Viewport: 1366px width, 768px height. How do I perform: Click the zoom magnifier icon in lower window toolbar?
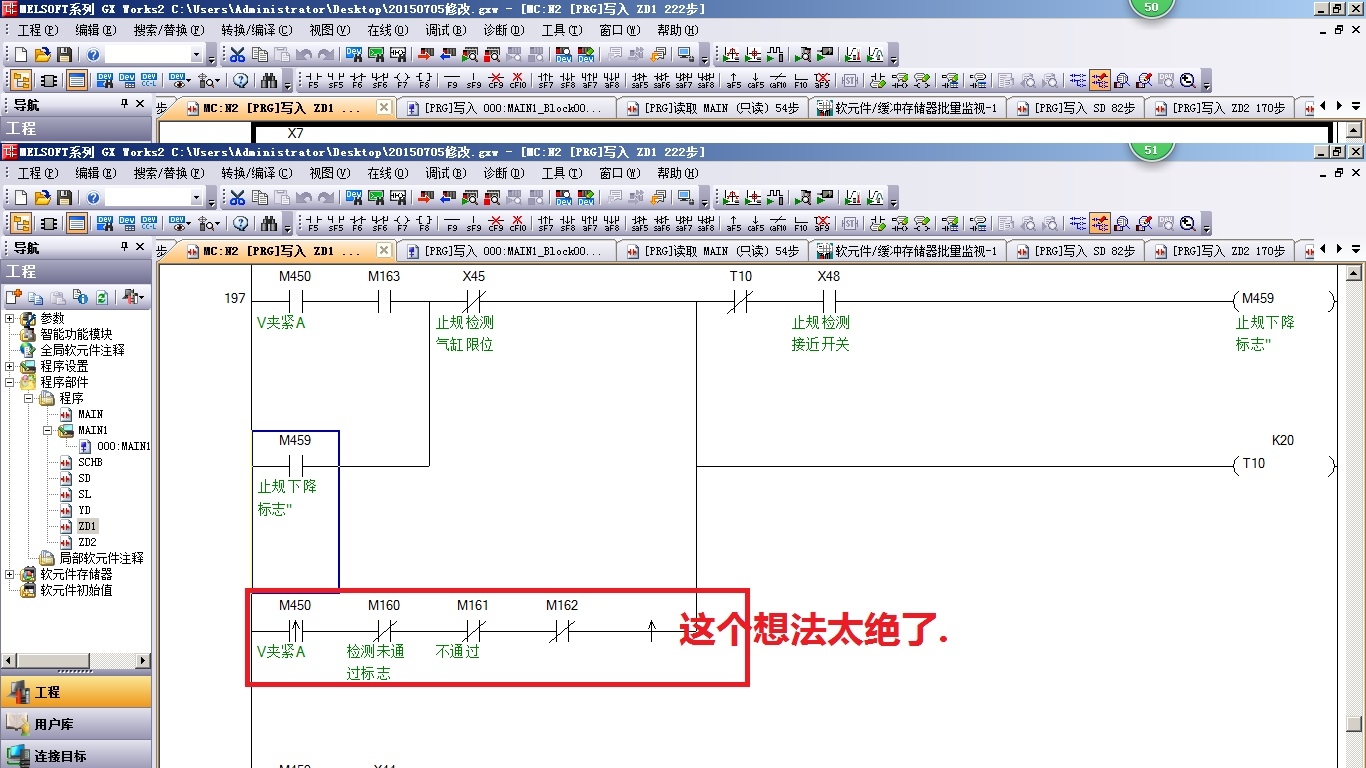(x=1187, y=224)
